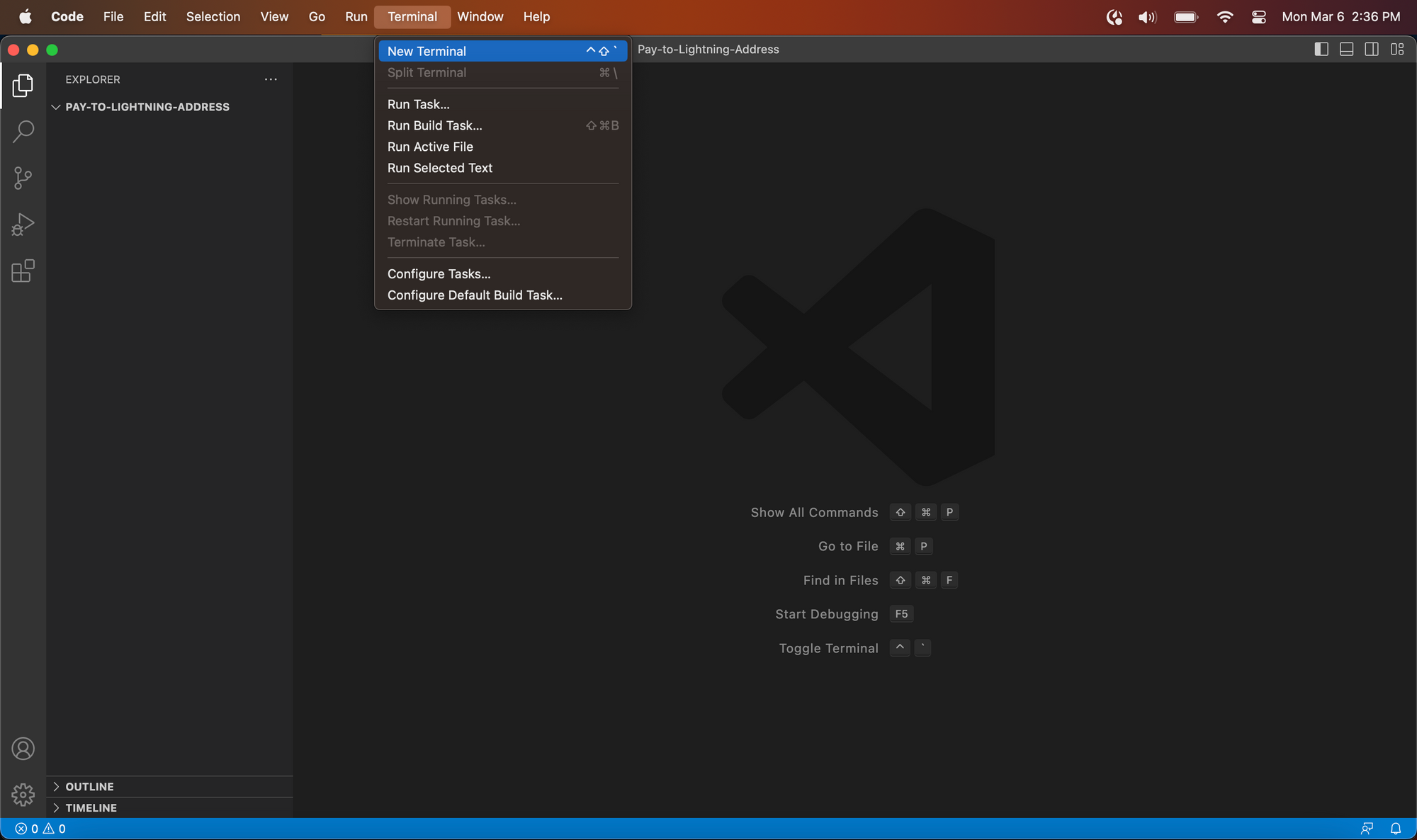Open the Window menu
Viewport: 1417px width, 840px height.
tap(480, 16)
